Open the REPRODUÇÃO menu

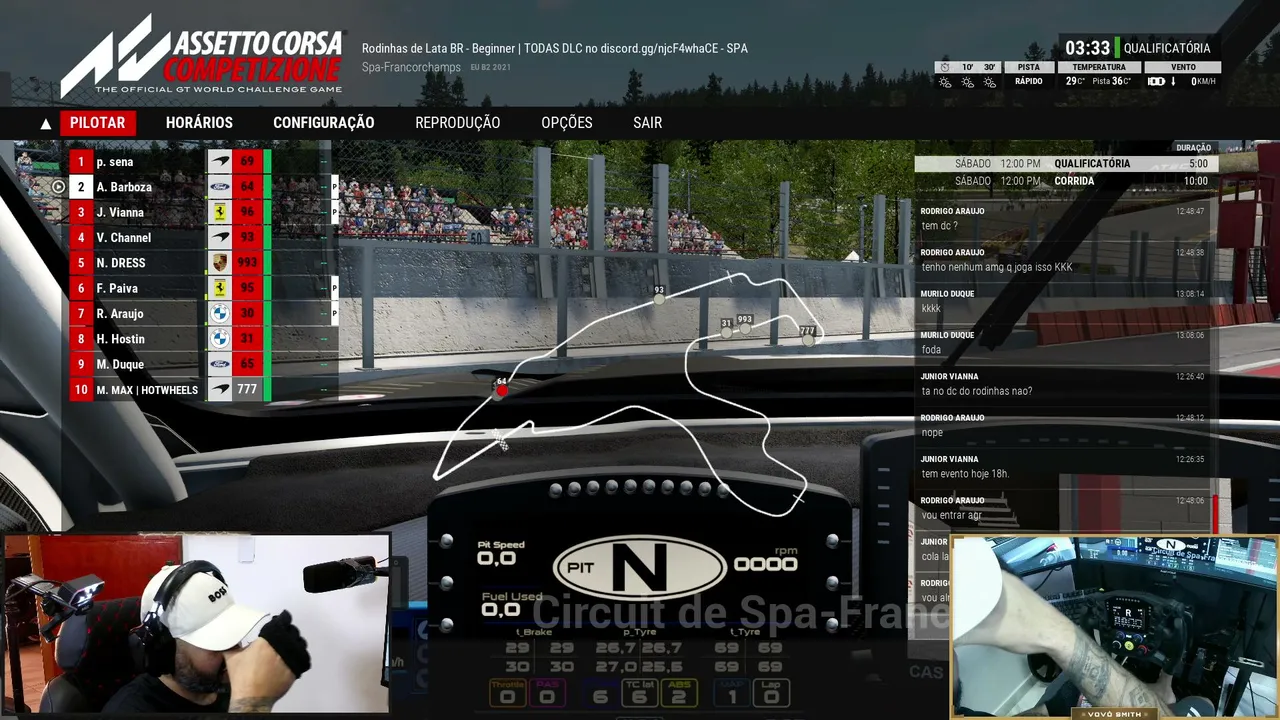click(x=457, y=123)
